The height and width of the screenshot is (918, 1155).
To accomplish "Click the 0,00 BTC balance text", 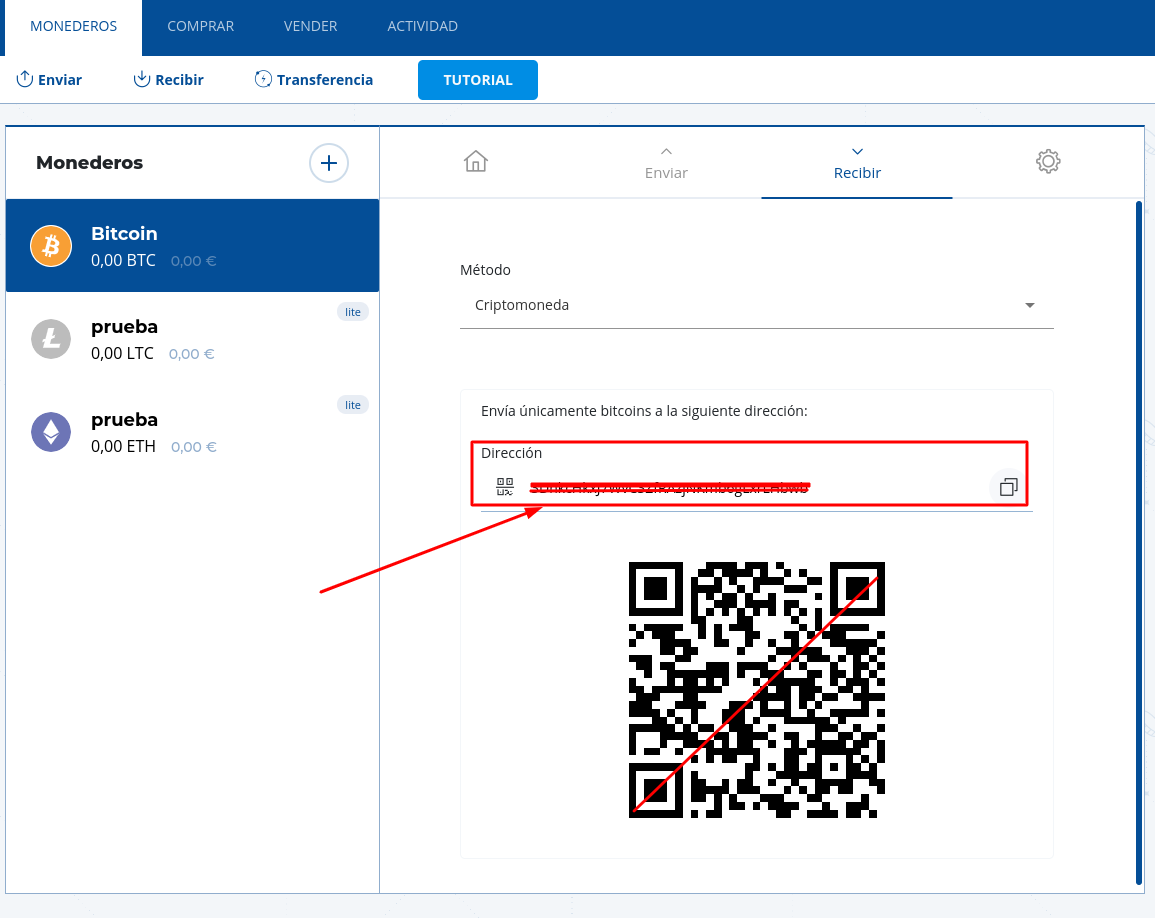I will tap(123, 260).
